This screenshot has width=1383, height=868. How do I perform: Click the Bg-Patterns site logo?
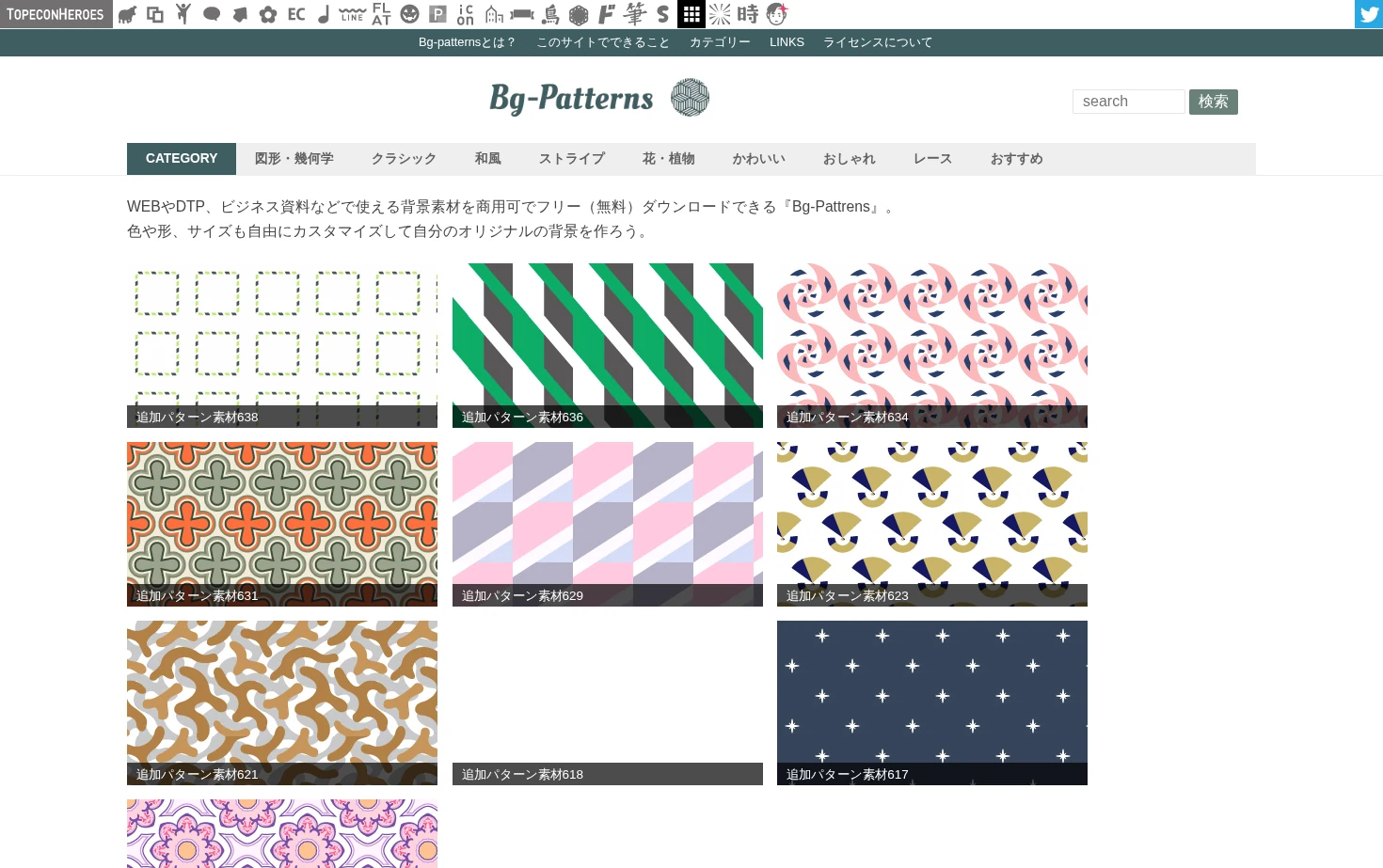click(599, 98)
